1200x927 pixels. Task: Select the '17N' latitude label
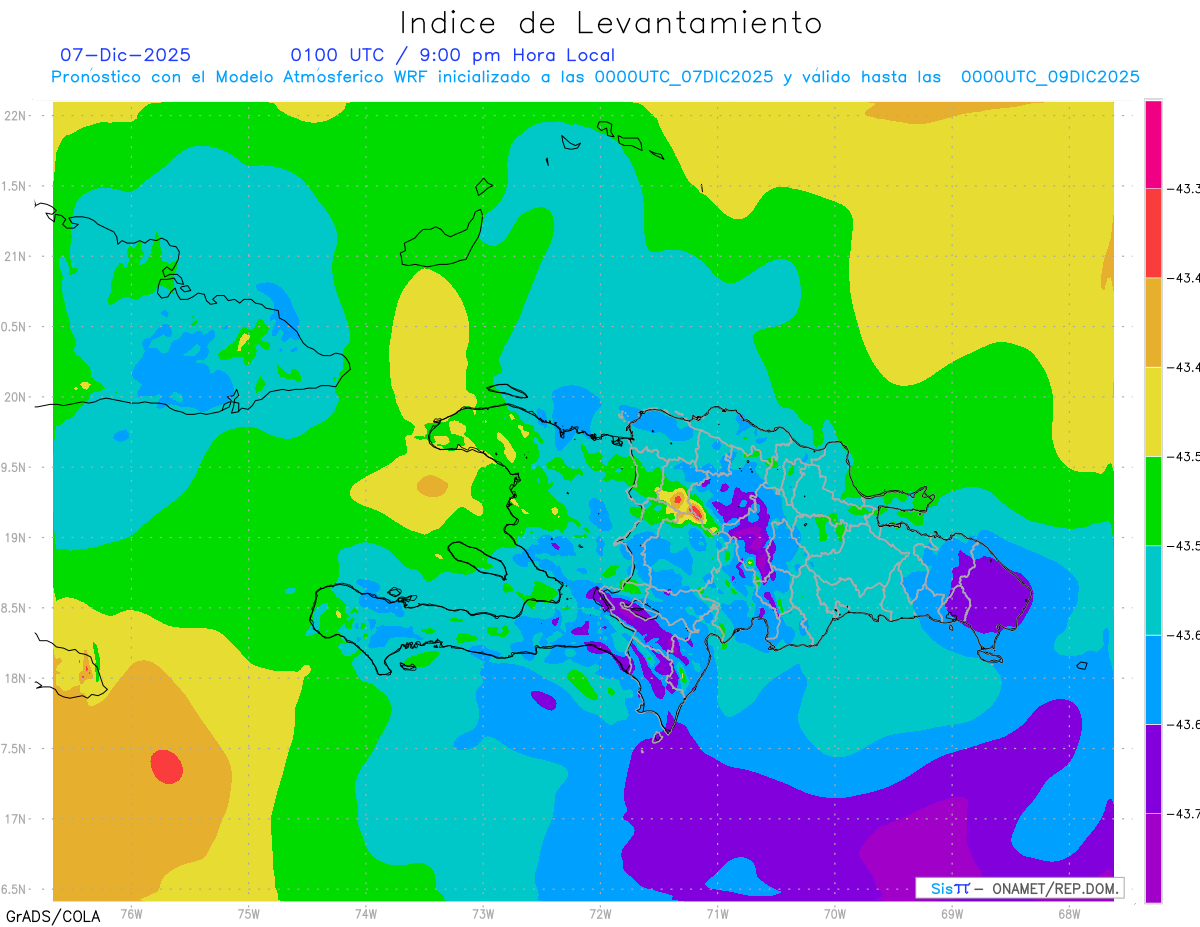[x=16, y=819]
